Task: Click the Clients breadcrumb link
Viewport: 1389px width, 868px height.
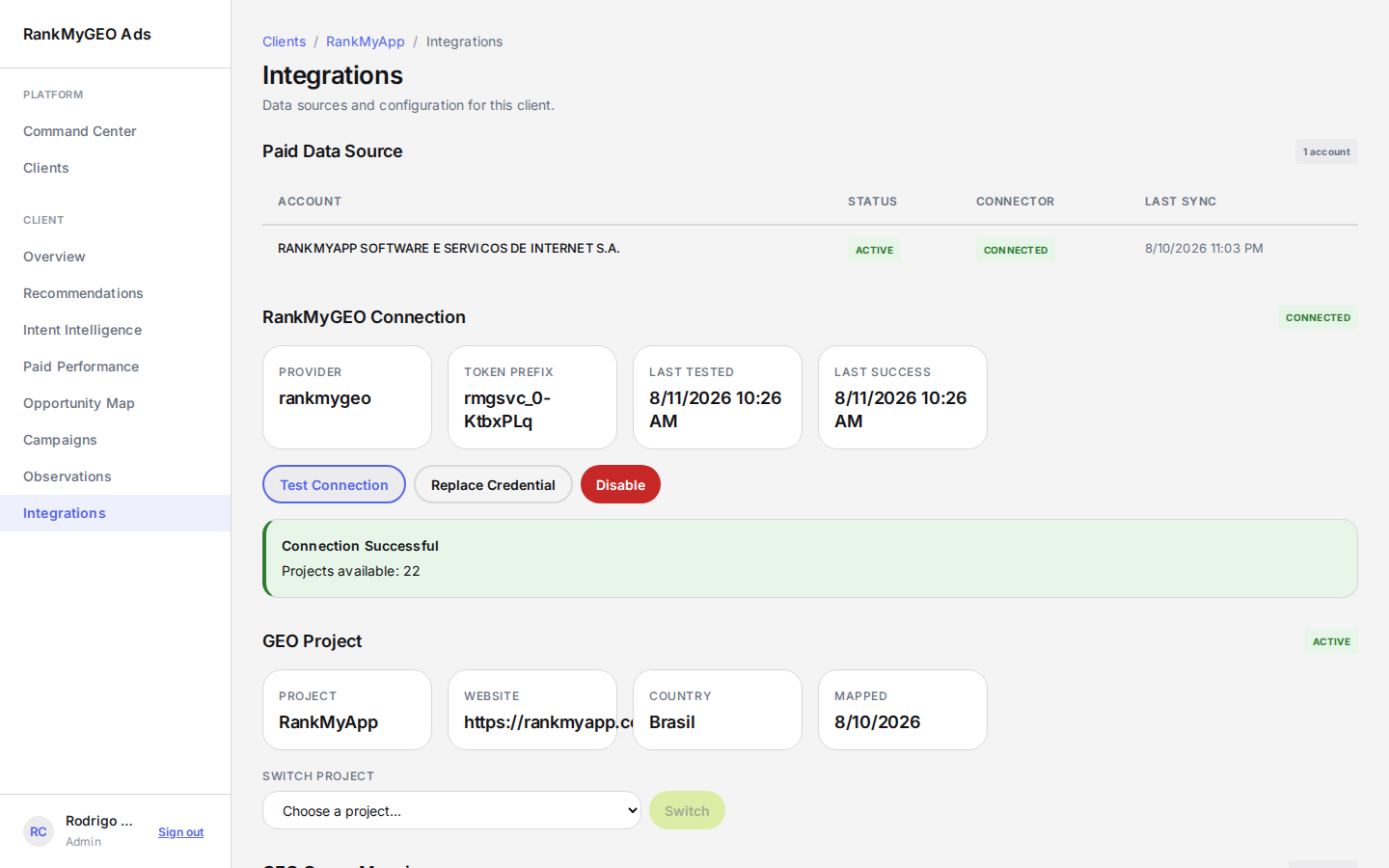Action: click(284, 41)
